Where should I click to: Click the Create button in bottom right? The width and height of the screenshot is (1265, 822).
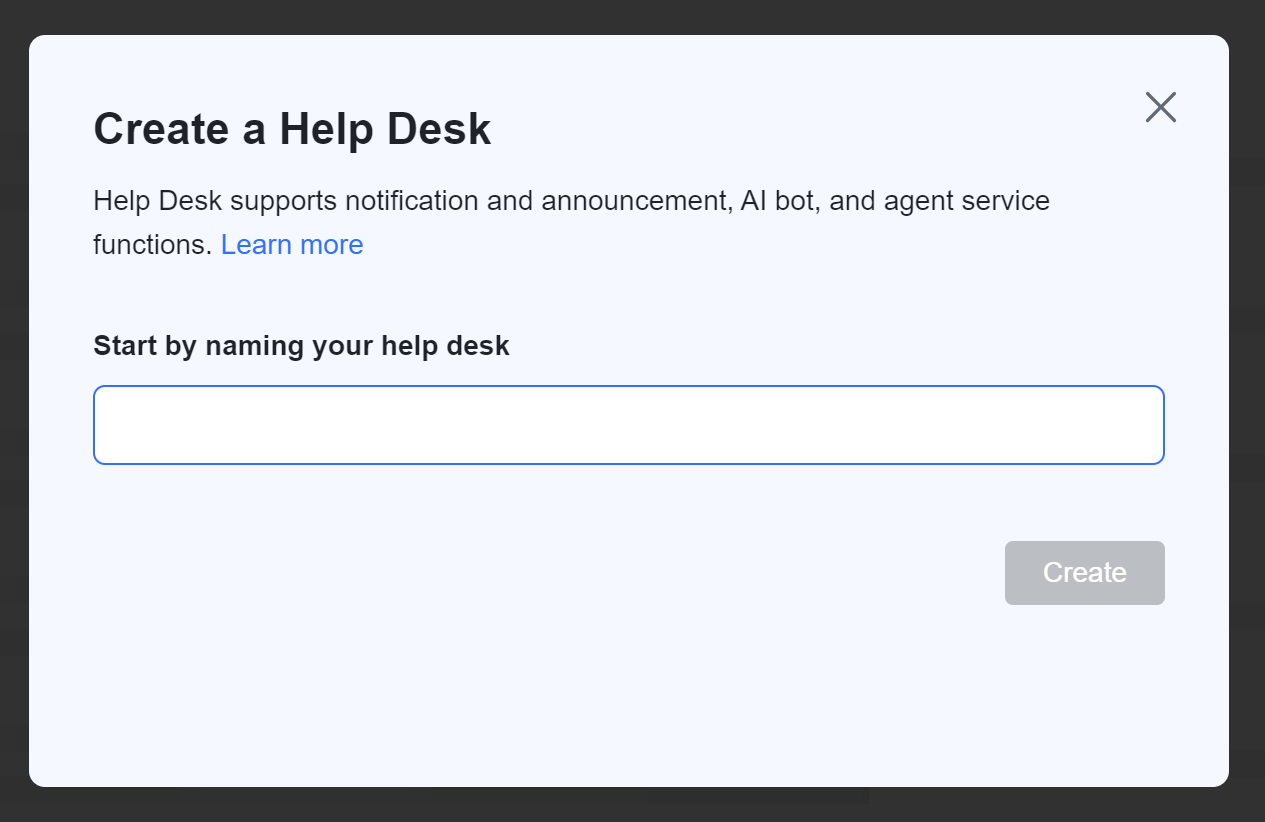coord(1084,572)
